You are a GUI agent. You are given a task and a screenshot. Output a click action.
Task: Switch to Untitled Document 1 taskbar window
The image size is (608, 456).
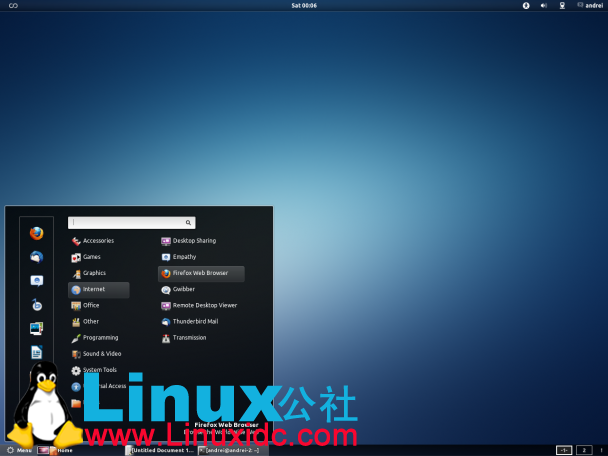coord(160,450)
